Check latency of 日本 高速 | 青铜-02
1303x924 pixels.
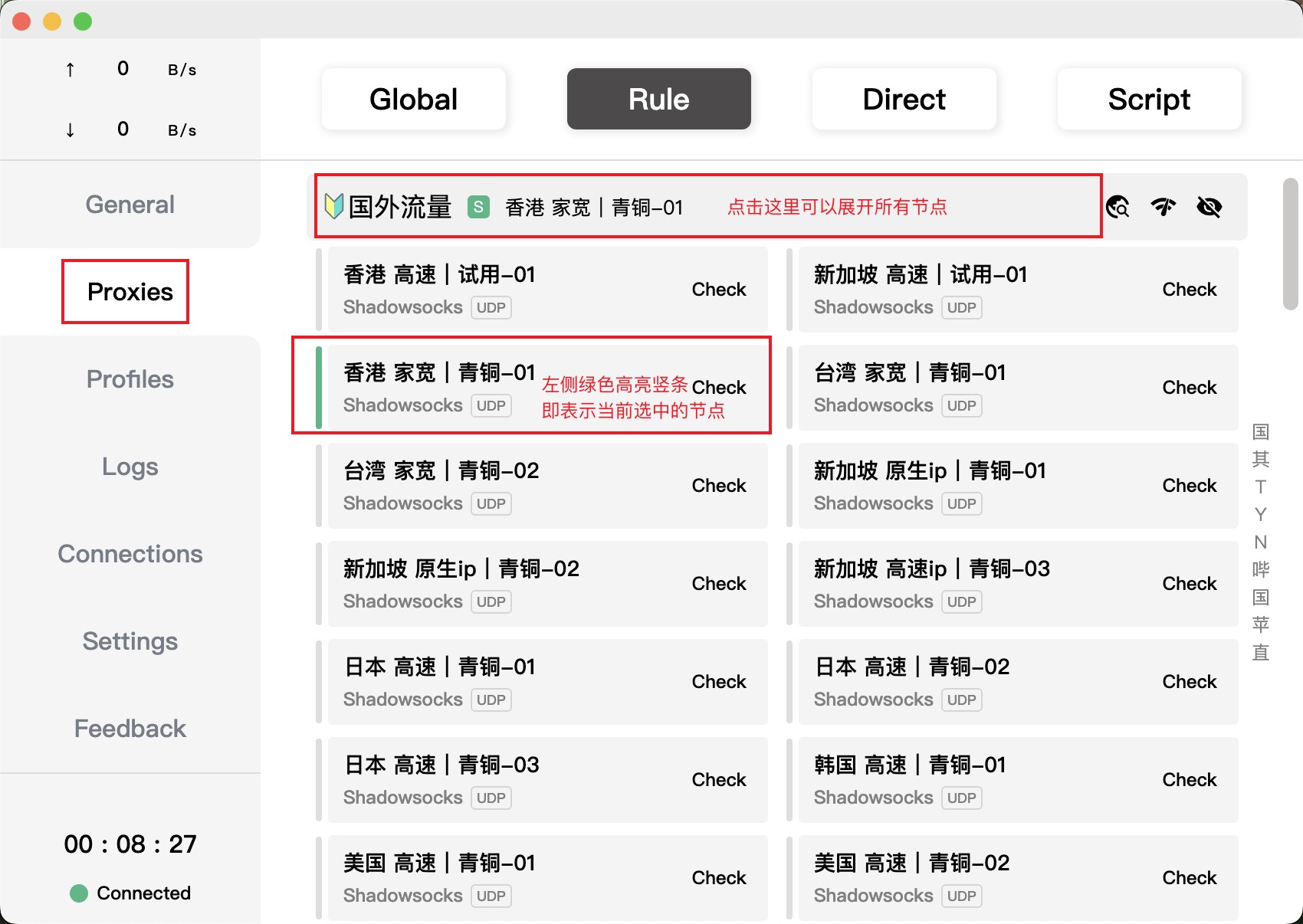coord(1190,682)
